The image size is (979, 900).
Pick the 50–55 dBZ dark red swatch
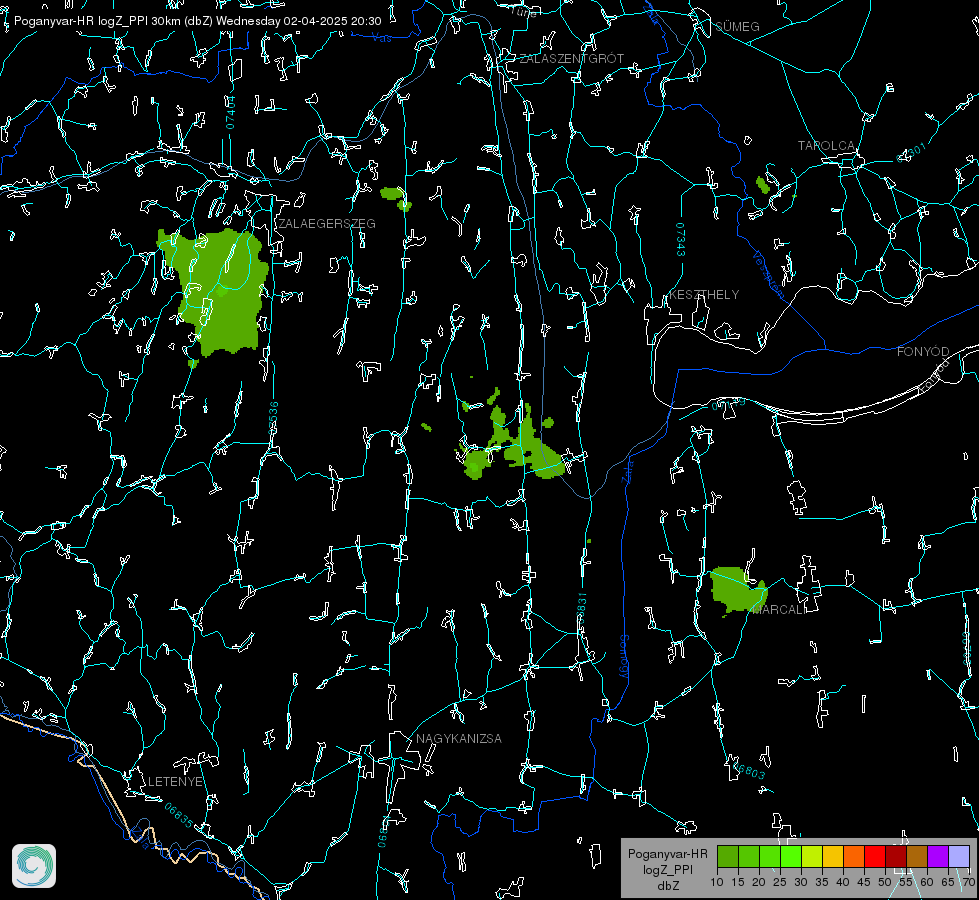pos(896,857)
